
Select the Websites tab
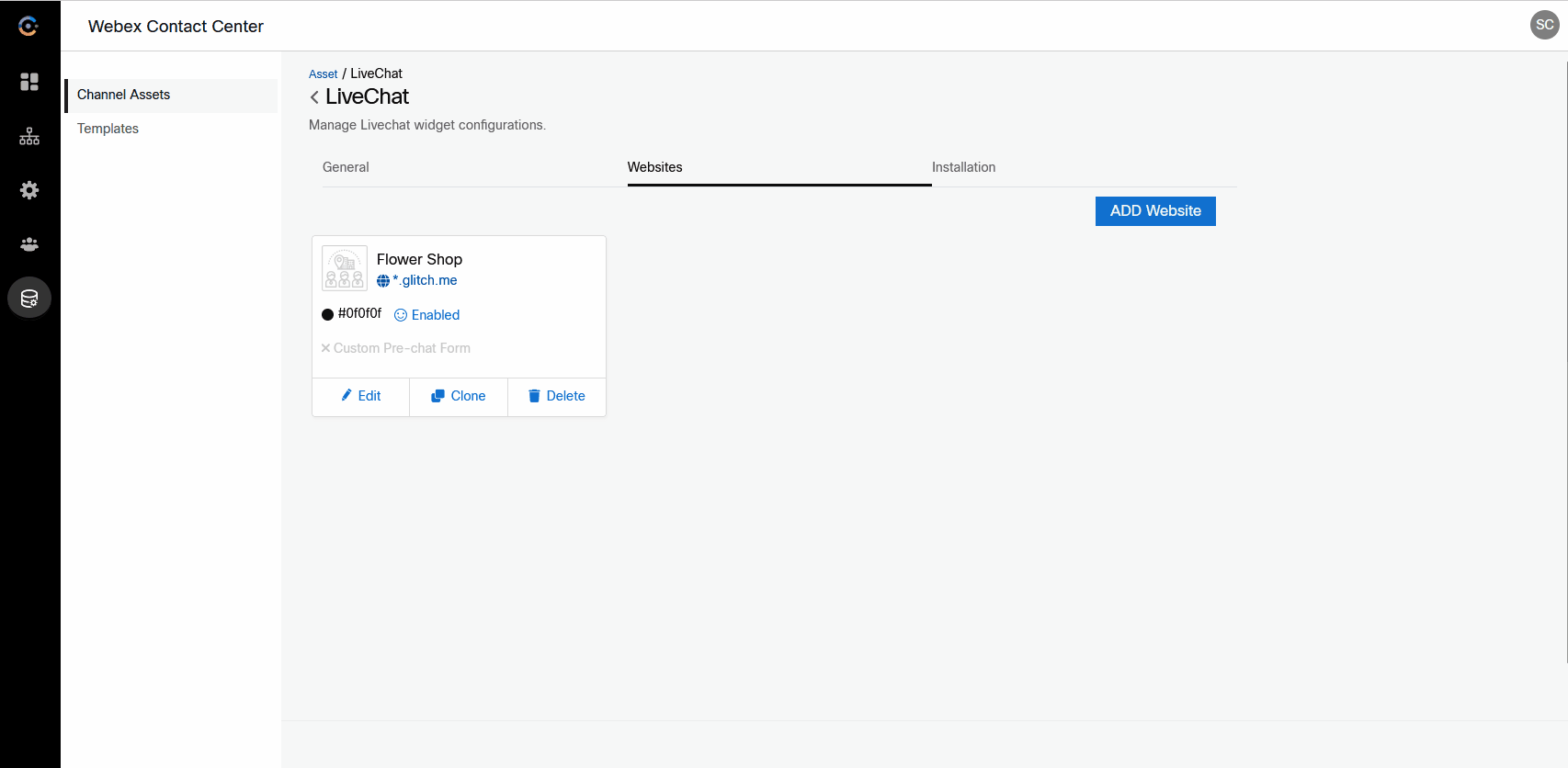[x=654, y=167]
